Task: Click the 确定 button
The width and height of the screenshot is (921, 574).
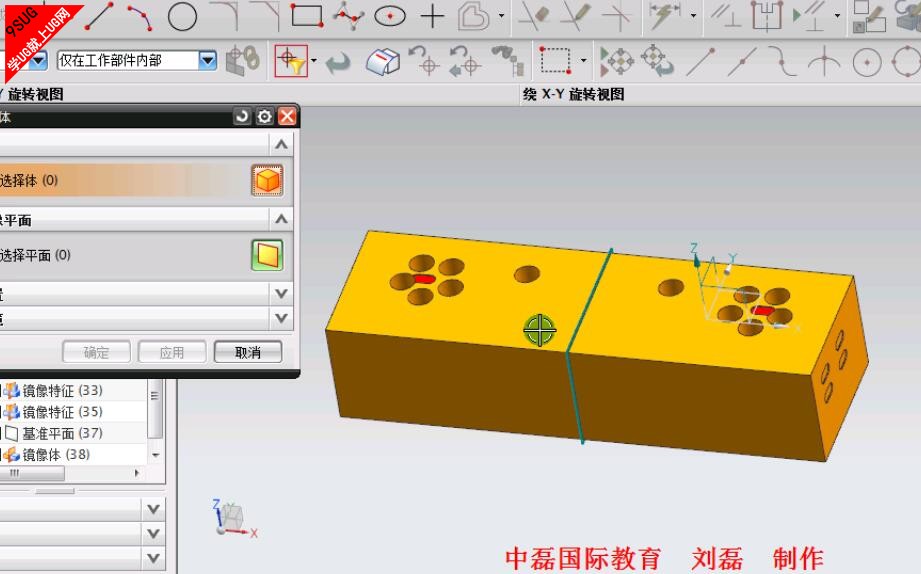Action: click(96, 353)
